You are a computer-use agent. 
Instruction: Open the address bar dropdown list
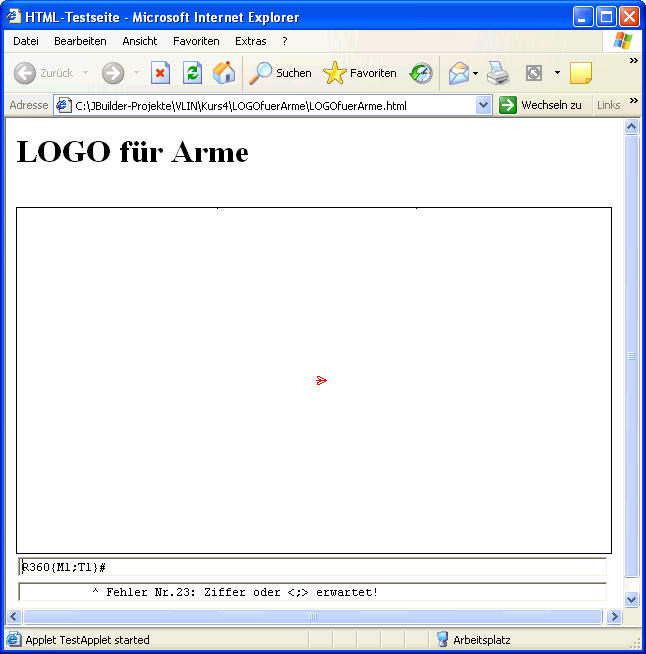[x=484, y=105]
